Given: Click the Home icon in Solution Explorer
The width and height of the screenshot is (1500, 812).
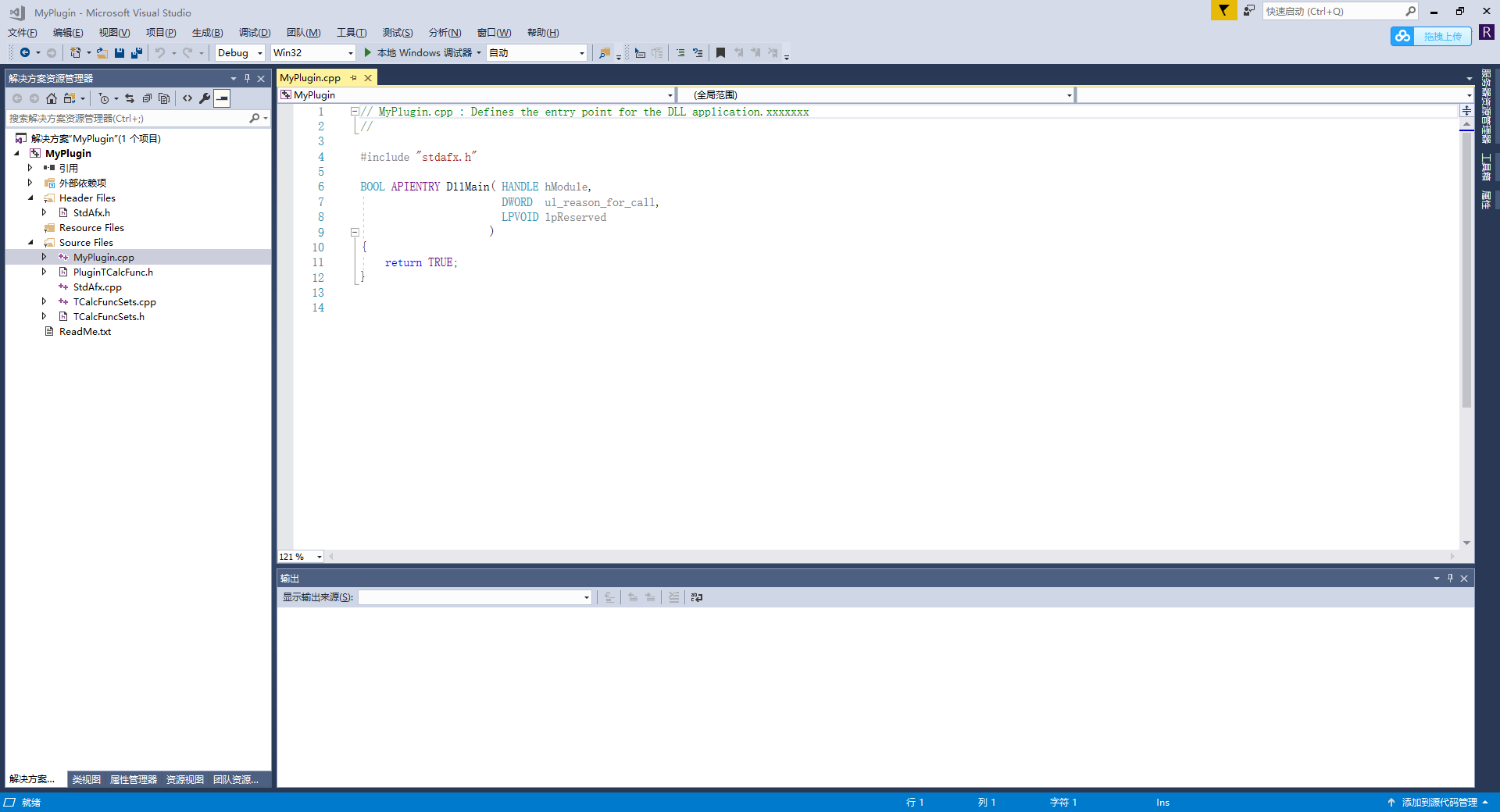Looking at the screenshot, I should (x=52, y=98).
